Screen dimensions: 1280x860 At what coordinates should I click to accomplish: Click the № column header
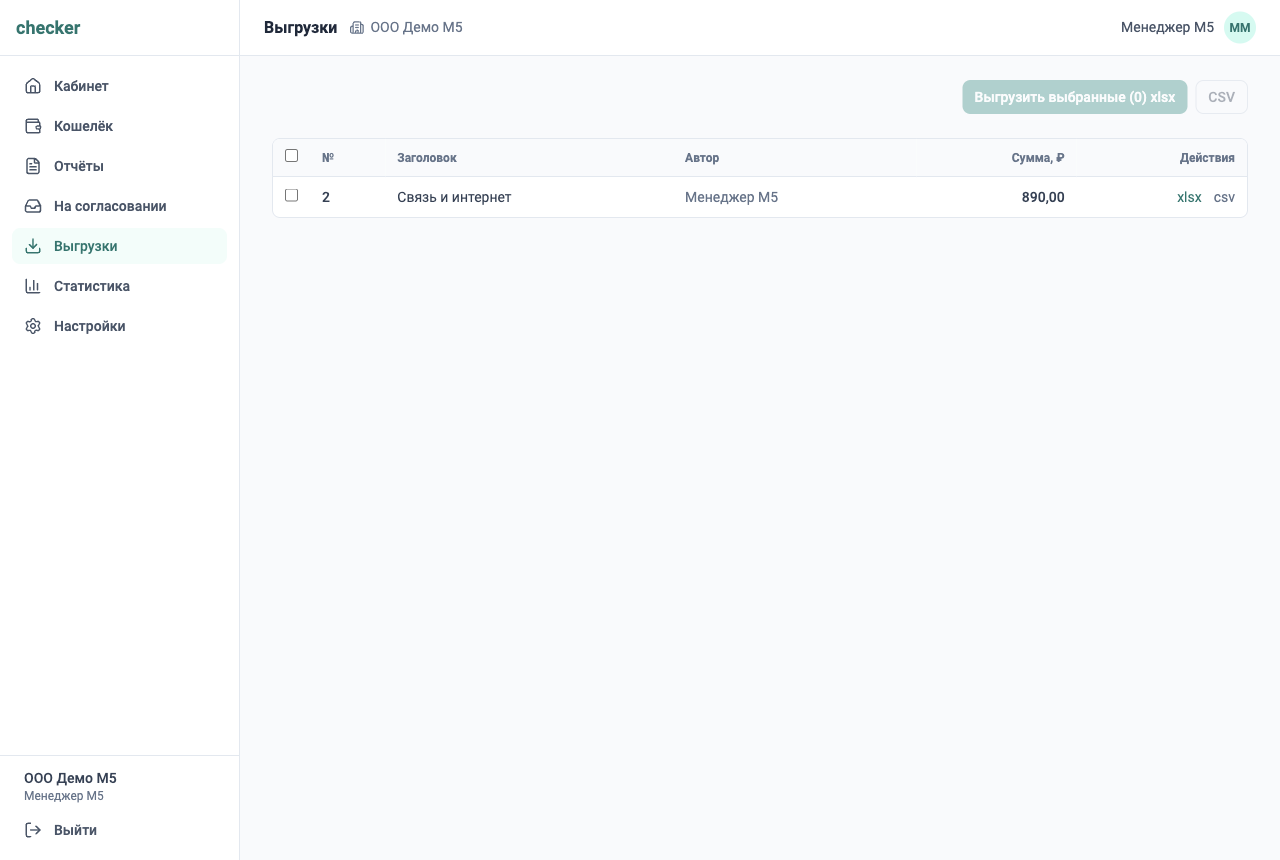point(328,158)
